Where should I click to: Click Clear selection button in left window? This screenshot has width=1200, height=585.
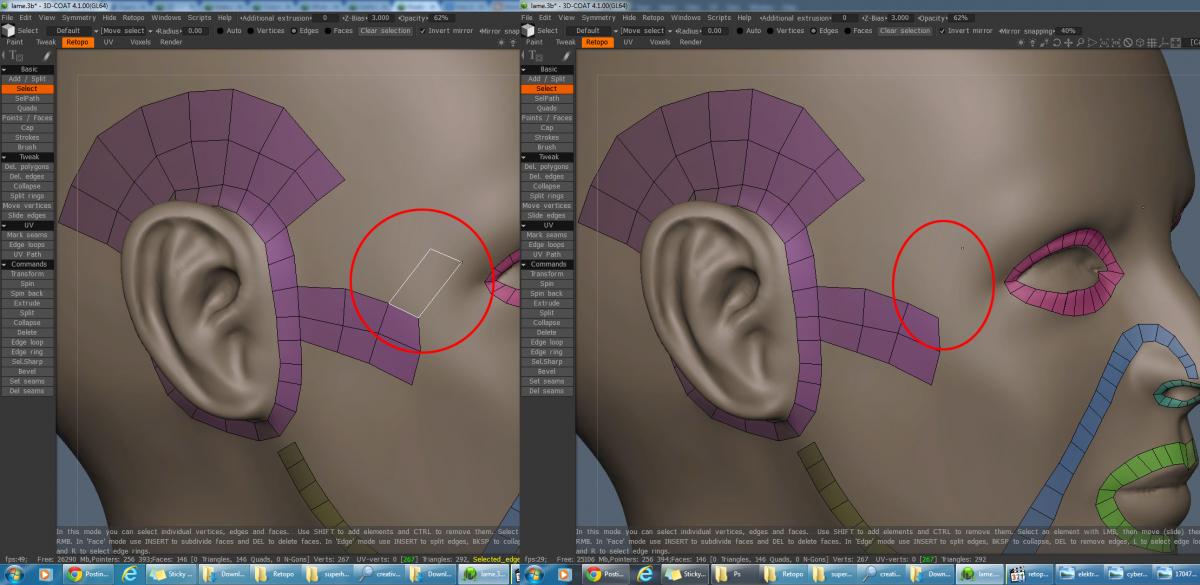point(385,31)
